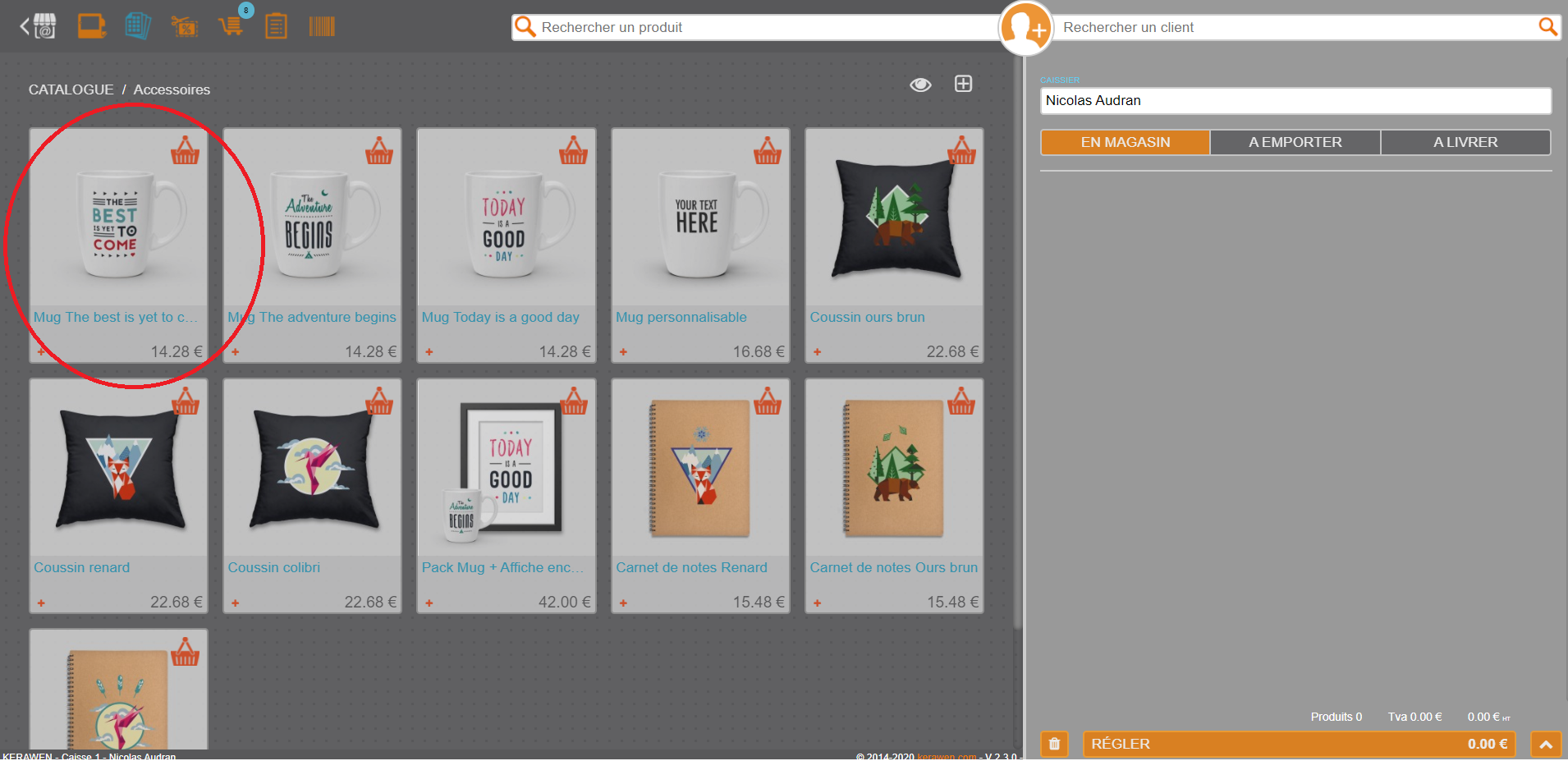
Task: Expand plus on Mug The adventure begins
Action: tap(236, 352)
